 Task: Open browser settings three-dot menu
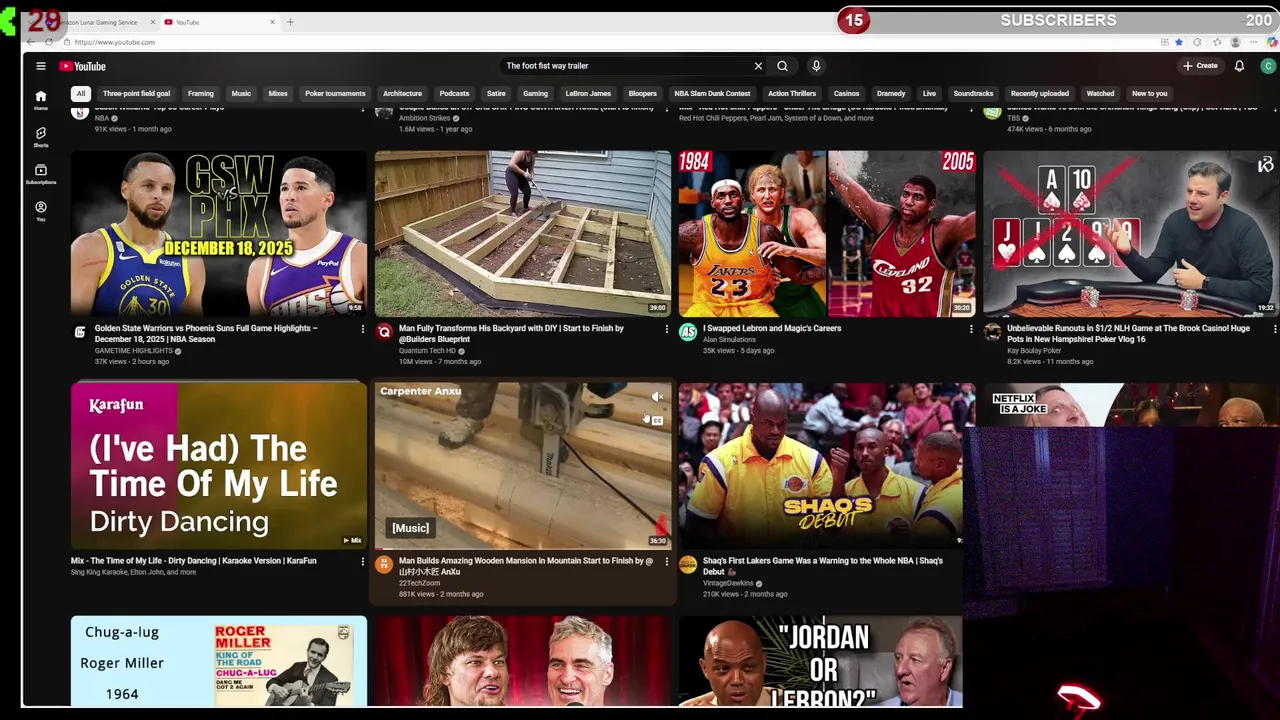click(x=1253, y=42)
